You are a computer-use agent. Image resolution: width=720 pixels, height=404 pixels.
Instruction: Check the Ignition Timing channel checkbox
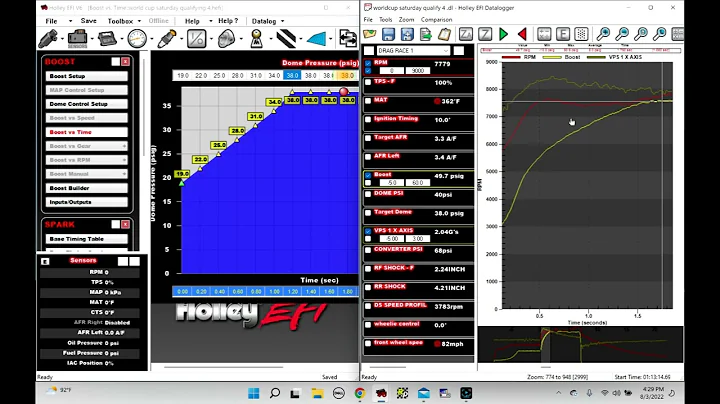pos(368,119)
